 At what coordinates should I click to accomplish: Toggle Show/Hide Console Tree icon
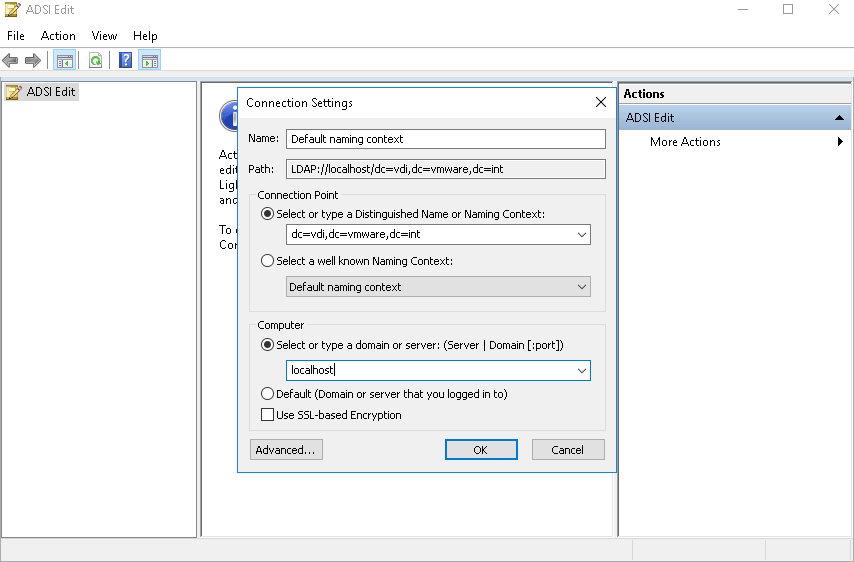64,60
